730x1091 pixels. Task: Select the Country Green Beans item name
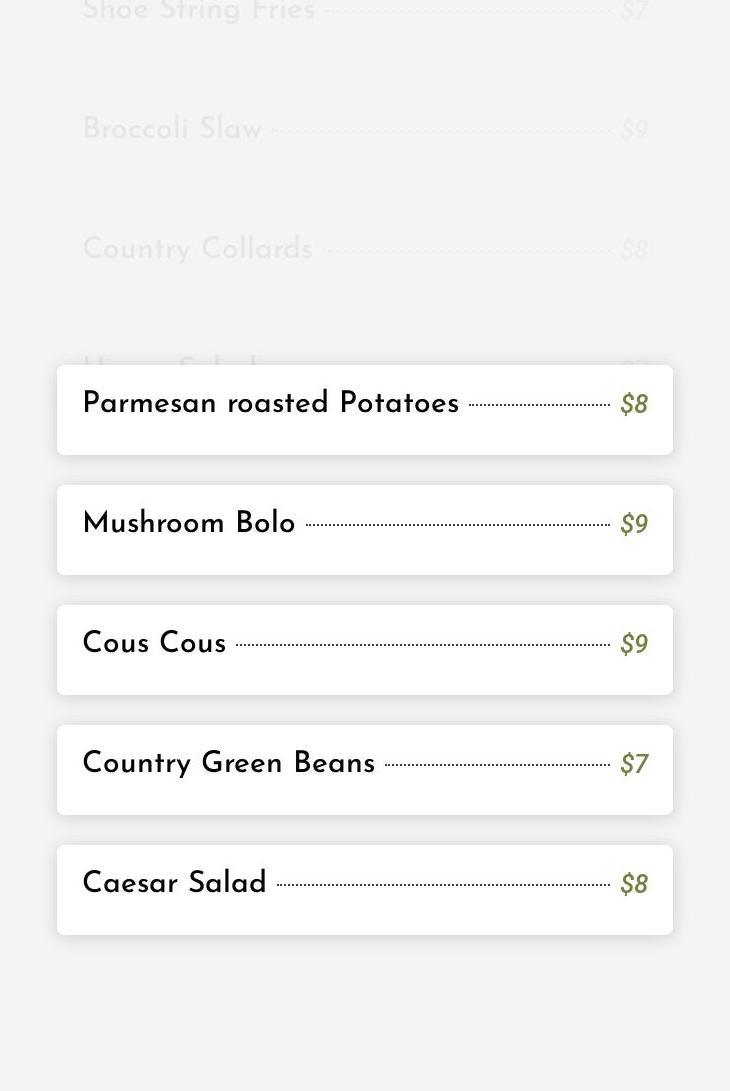[228, 763]
